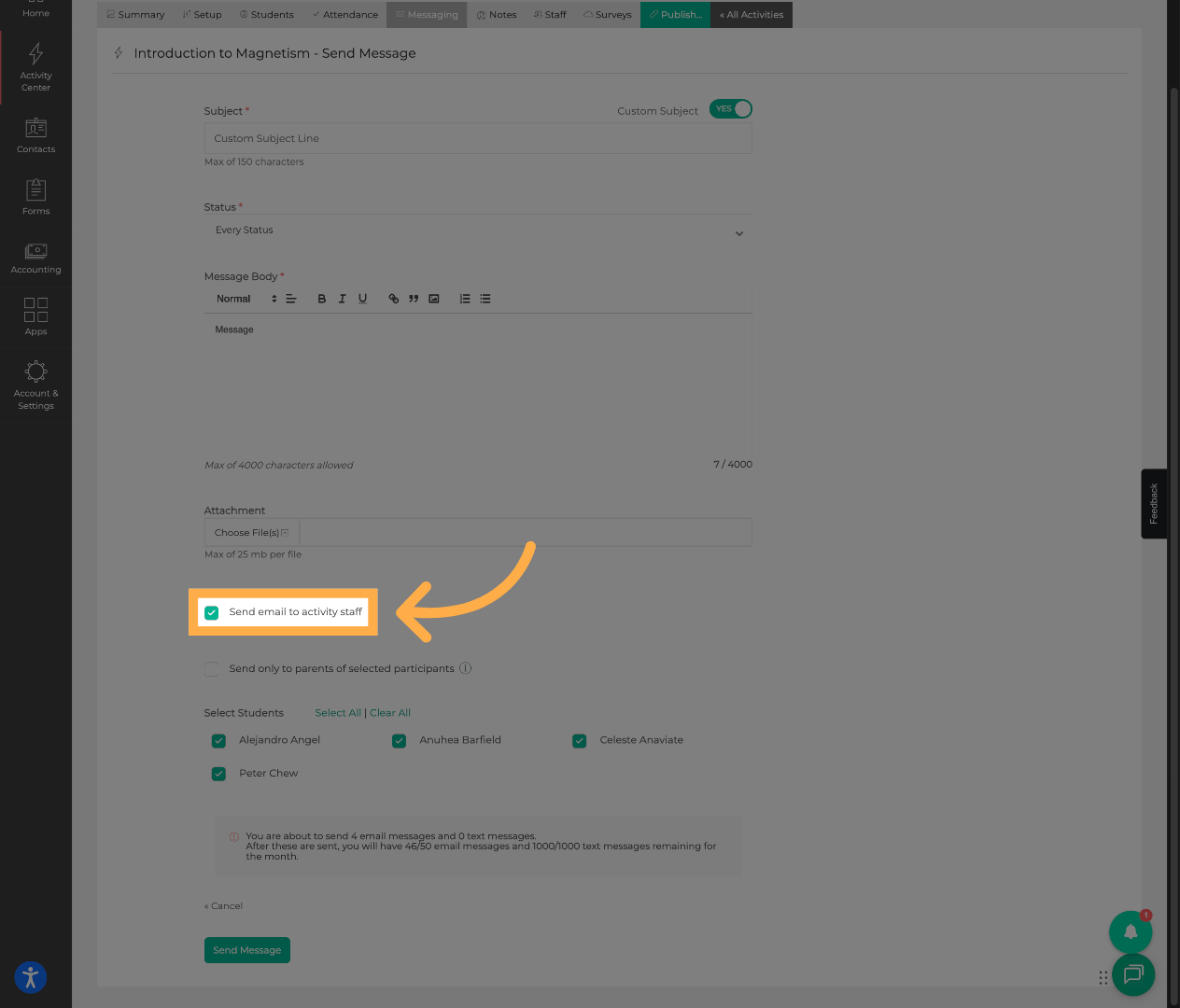Open the Surveys tab

click(608, 15)
